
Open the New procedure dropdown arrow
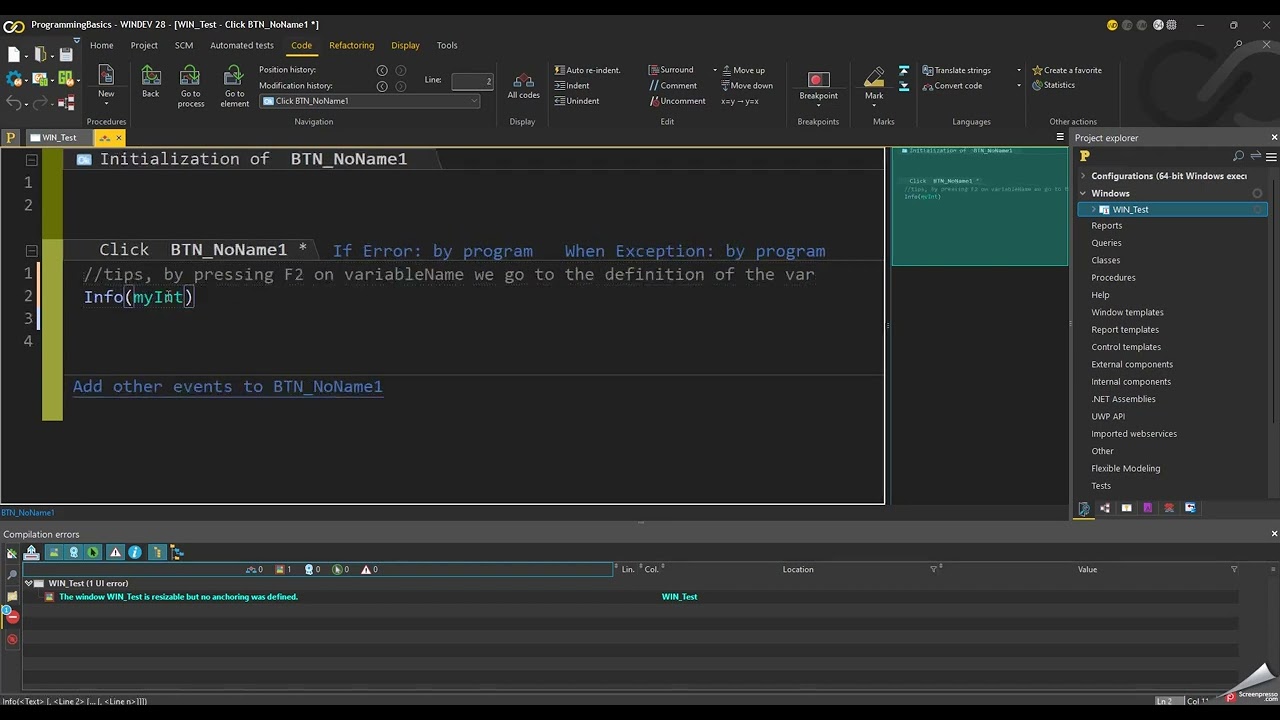[106, 103]
